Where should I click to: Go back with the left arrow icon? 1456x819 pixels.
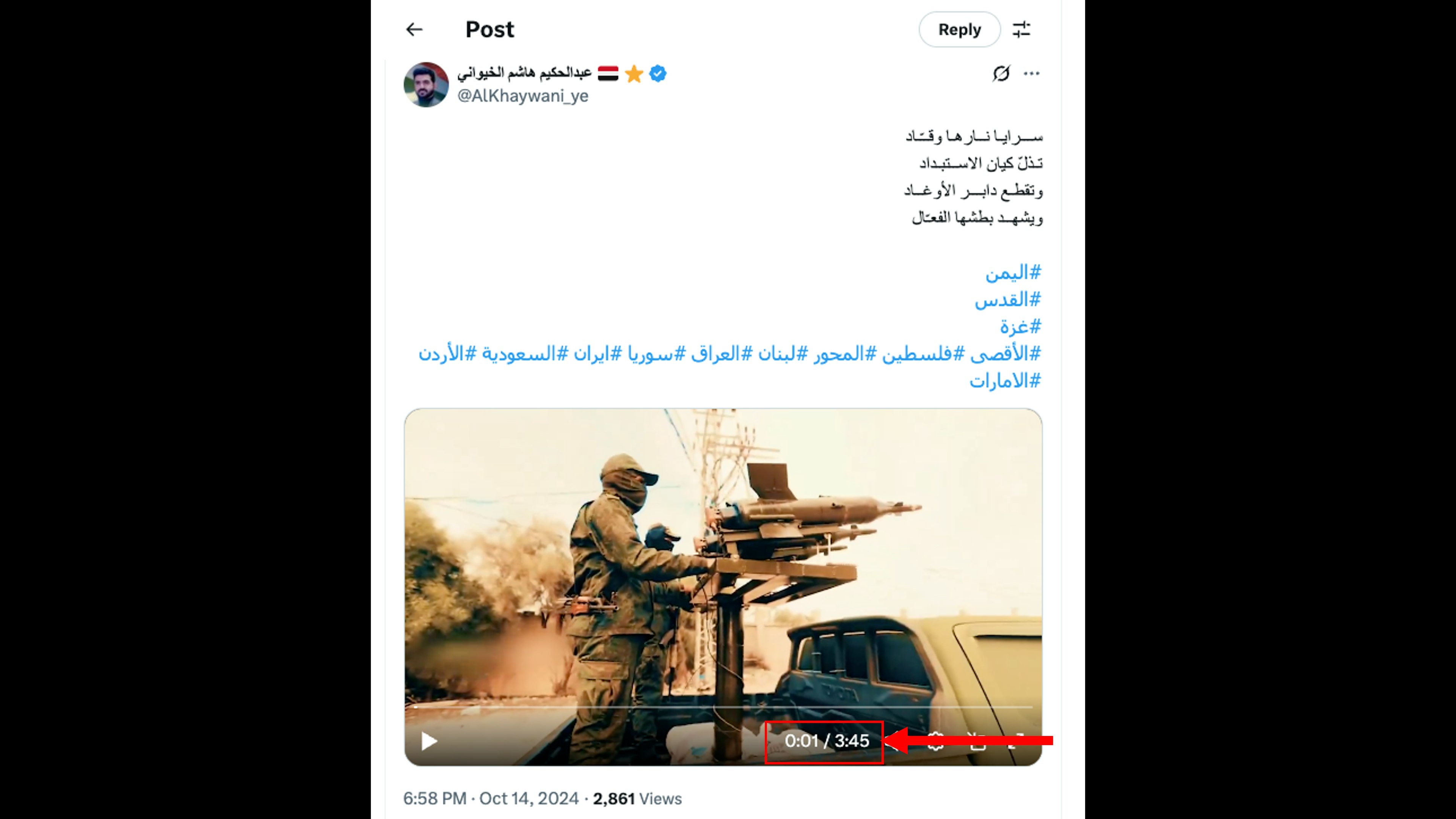coord(414,30)
